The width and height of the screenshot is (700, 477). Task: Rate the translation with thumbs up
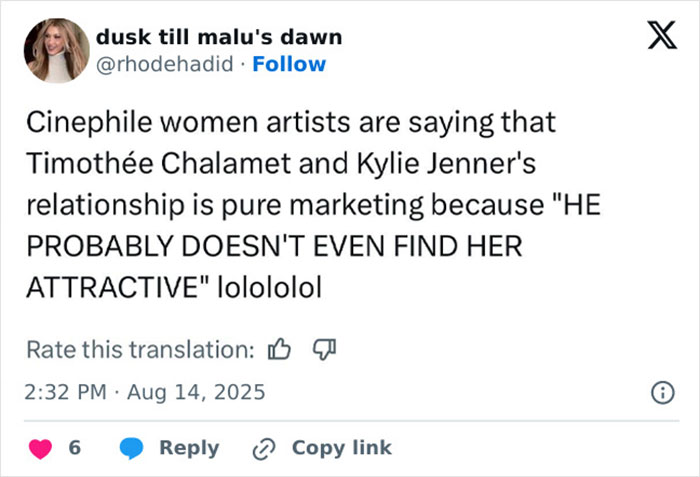[280, 350]
